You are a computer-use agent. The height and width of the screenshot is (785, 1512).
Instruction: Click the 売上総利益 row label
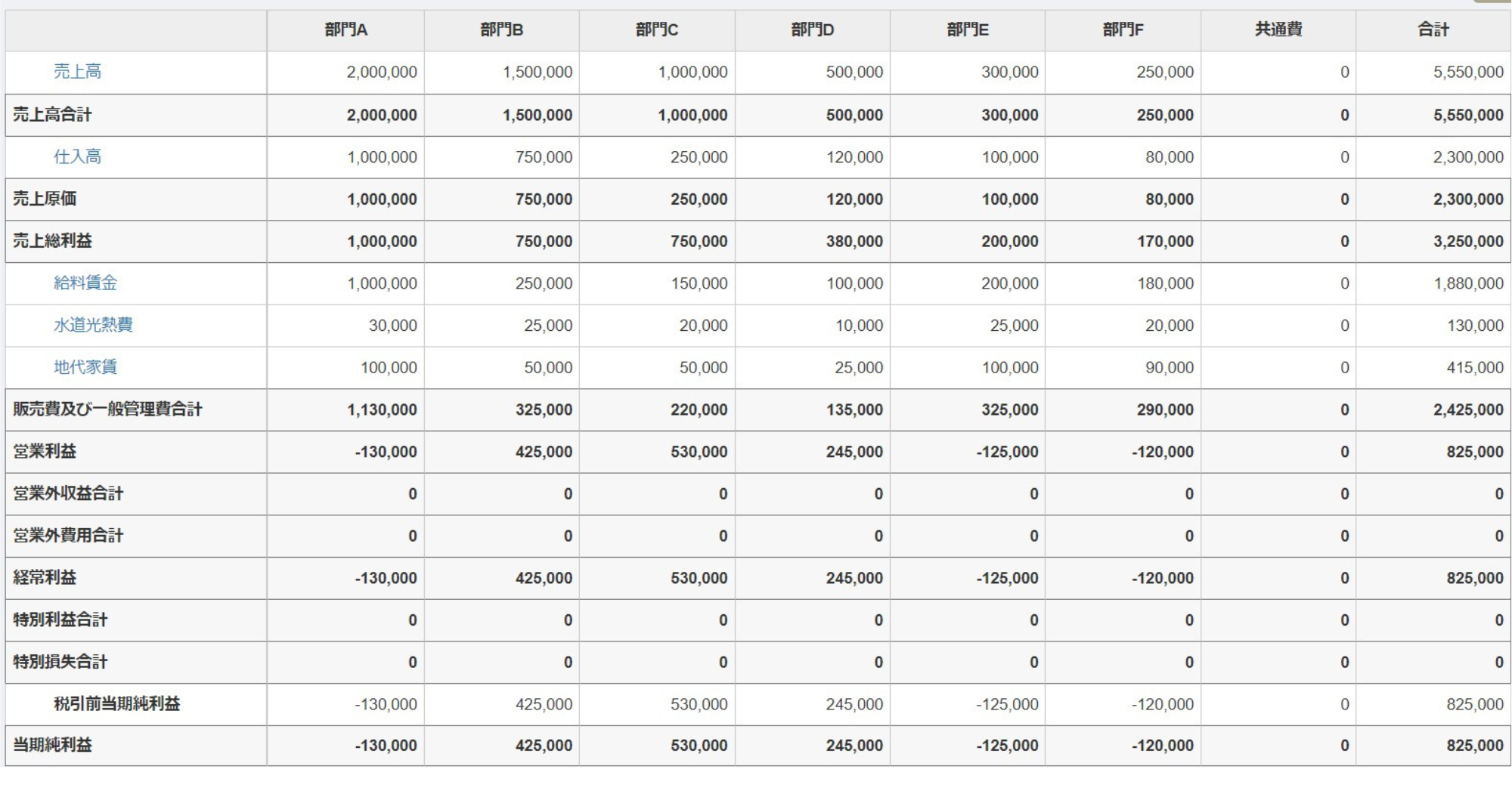53,241
